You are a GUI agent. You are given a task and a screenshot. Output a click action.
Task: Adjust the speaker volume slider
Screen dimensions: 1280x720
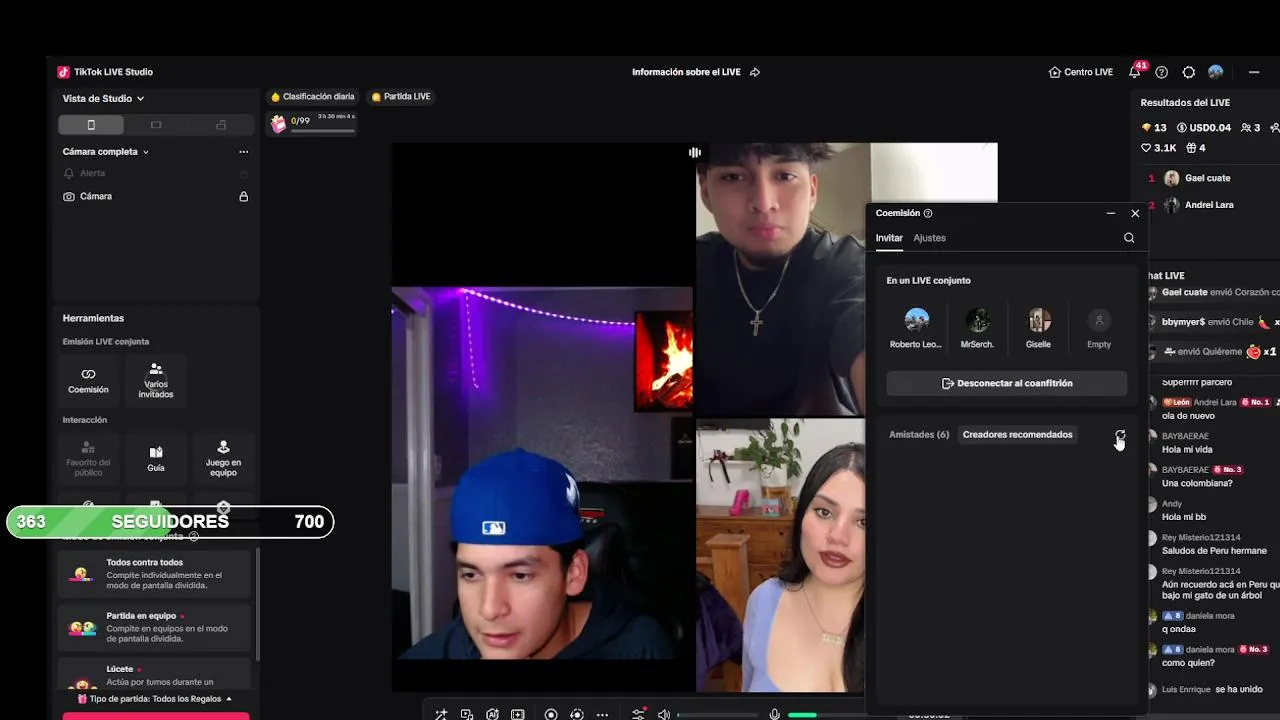pyautogui.click(x=717, y=715)
